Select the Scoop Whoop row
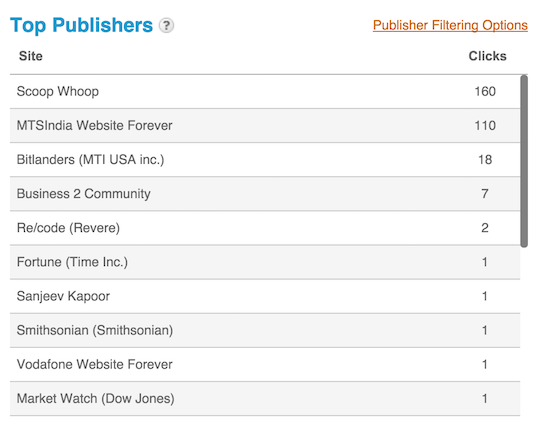Screen dimensions: 550x436 click(x=265, y=92)
